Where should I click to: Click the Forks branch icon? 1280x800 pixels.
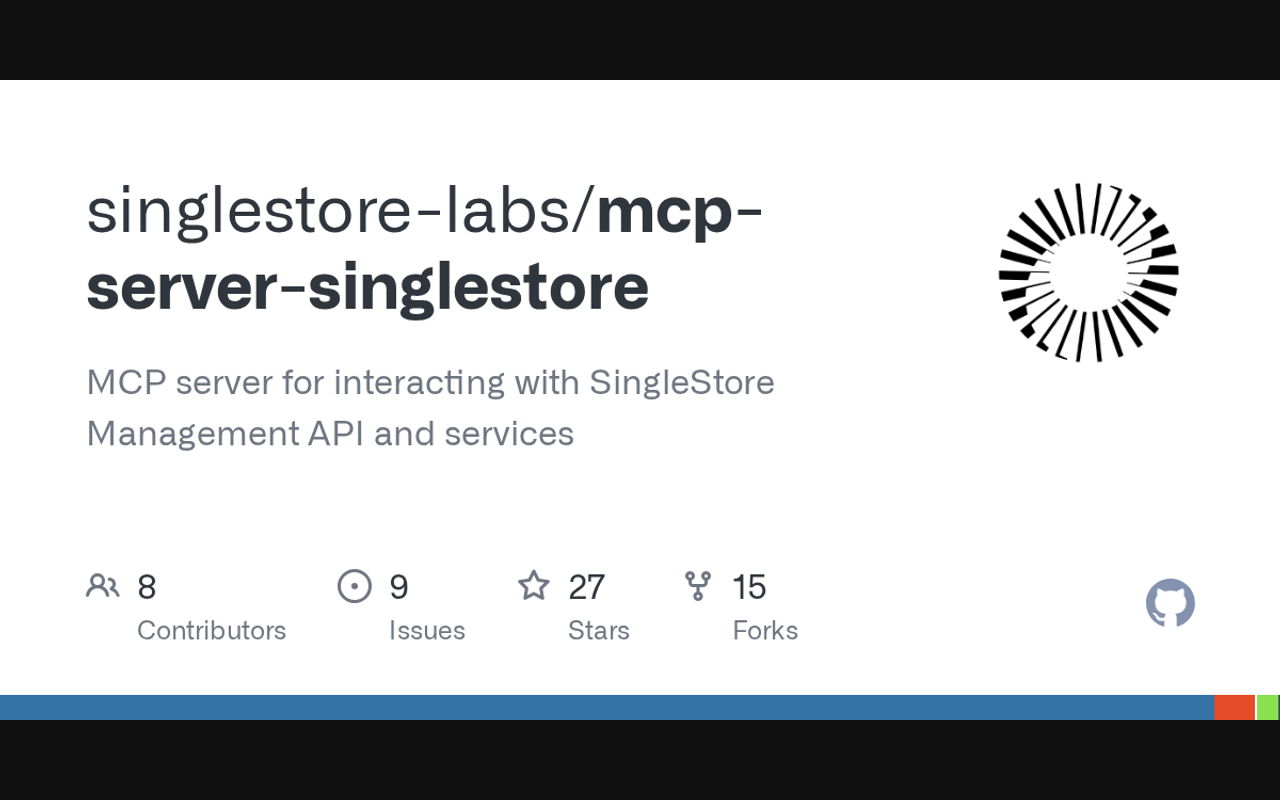(x=698, y=586)
